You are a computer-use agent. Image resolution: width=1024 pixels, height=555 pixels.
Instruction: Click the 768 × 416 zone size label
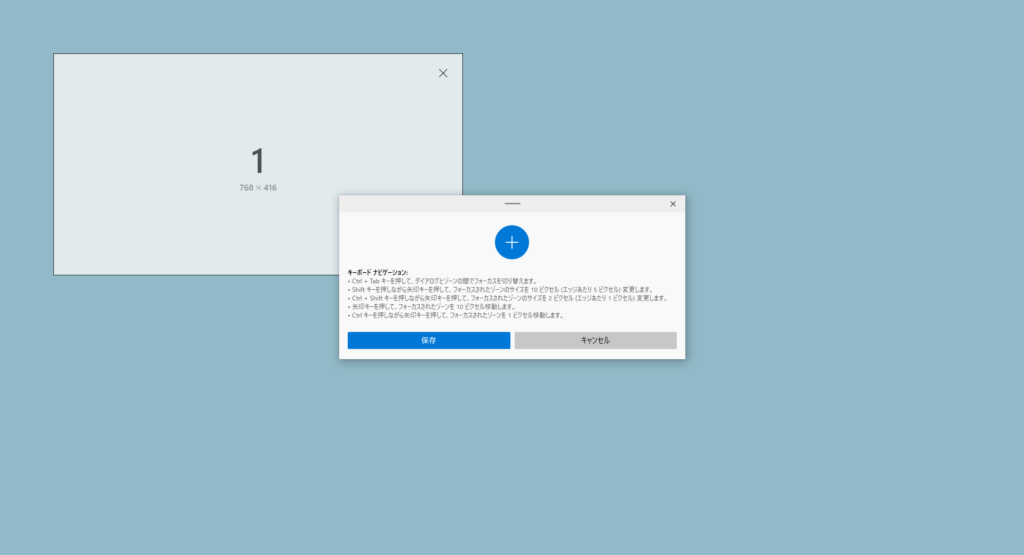click(258, 188)
